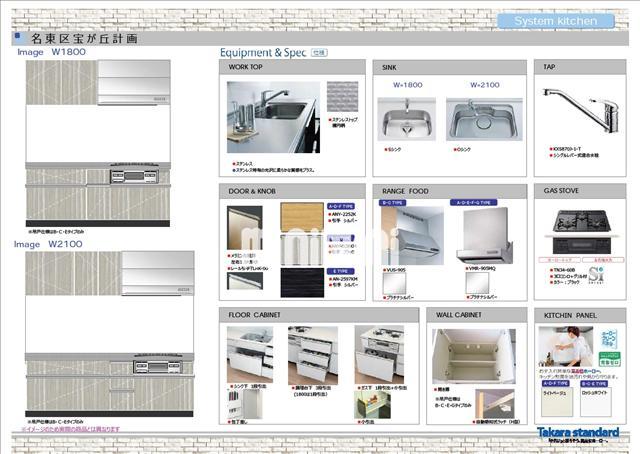Open the W=1800 sink photo

pyautogui.click(x=407, y=119)
